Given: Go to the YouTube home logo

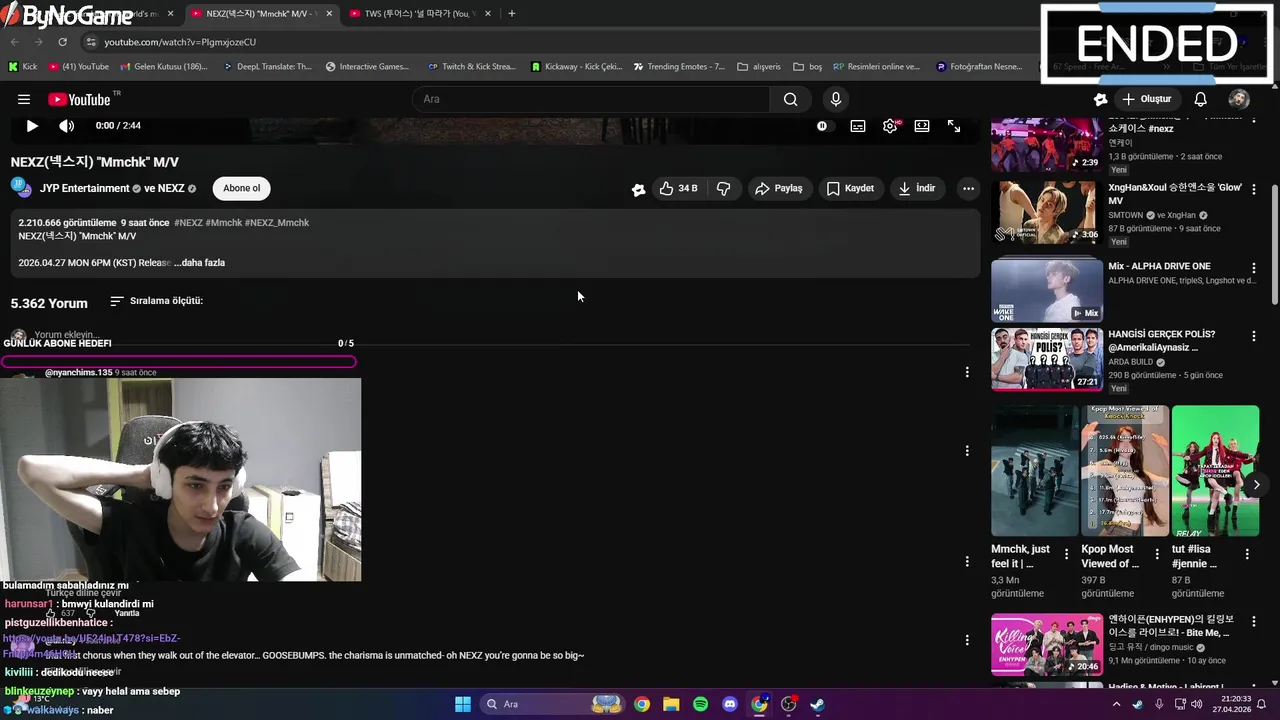Looking at the screenshot, I should pyautogui.click(x=78, y=99).
